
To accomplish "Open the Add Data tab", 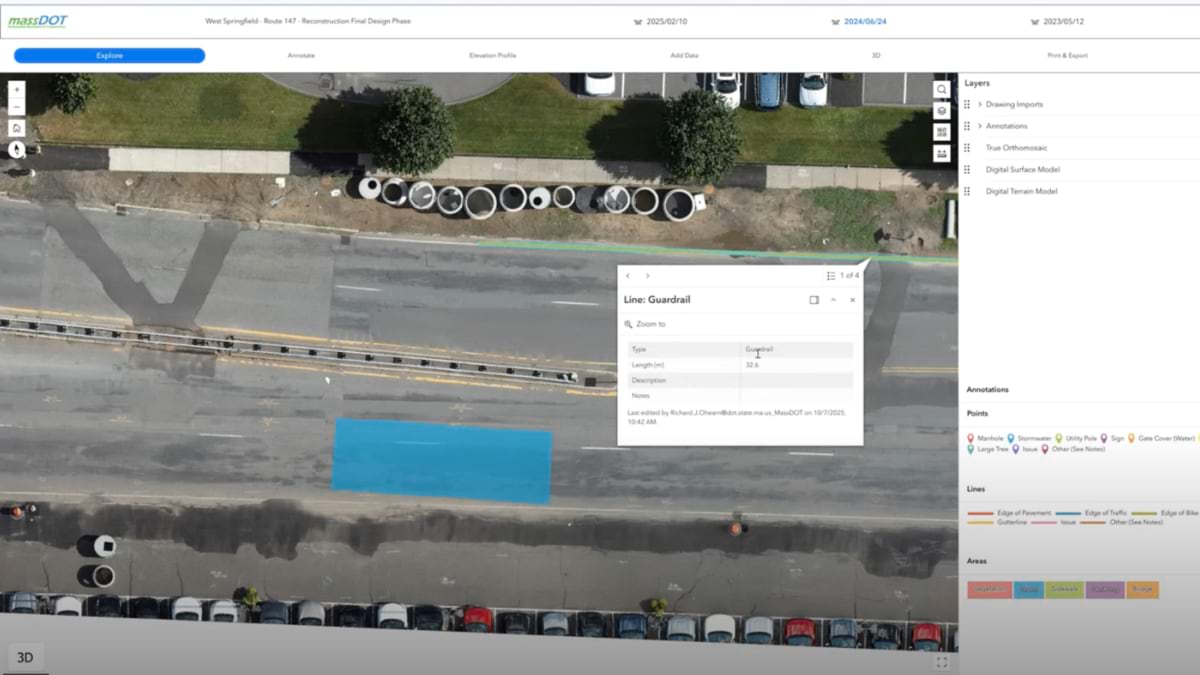I will (x=684, y=56).
